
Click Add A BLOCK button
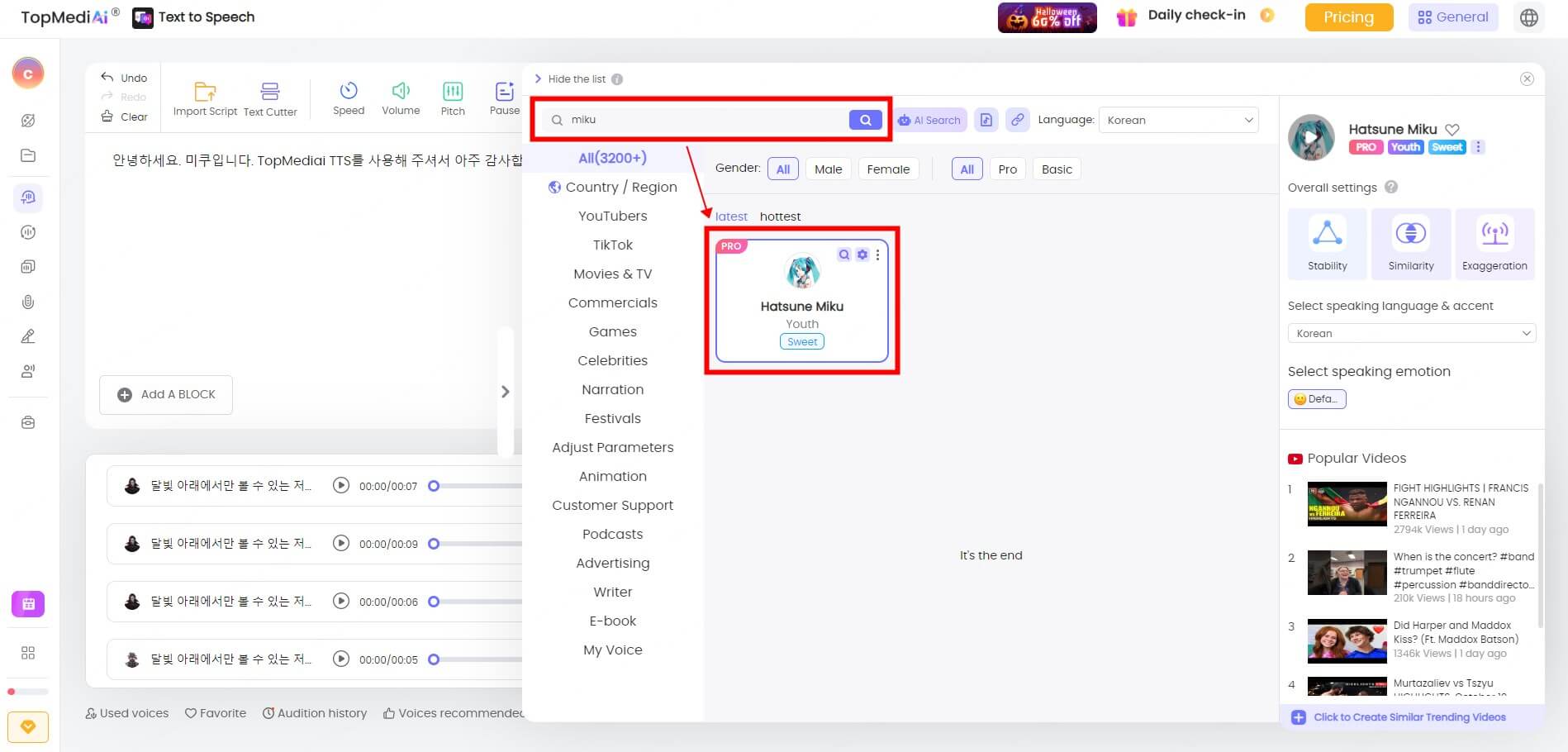(x=166, y=395)
